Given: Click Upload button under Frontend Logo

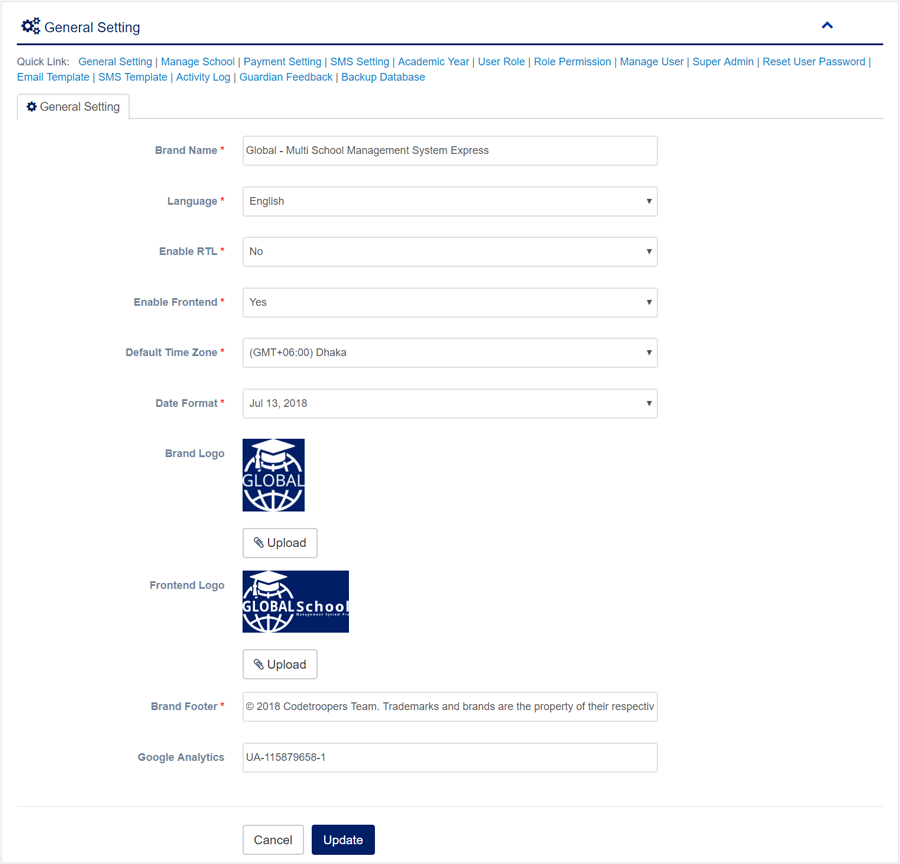Looking at the screenshot, I should 280,664.
